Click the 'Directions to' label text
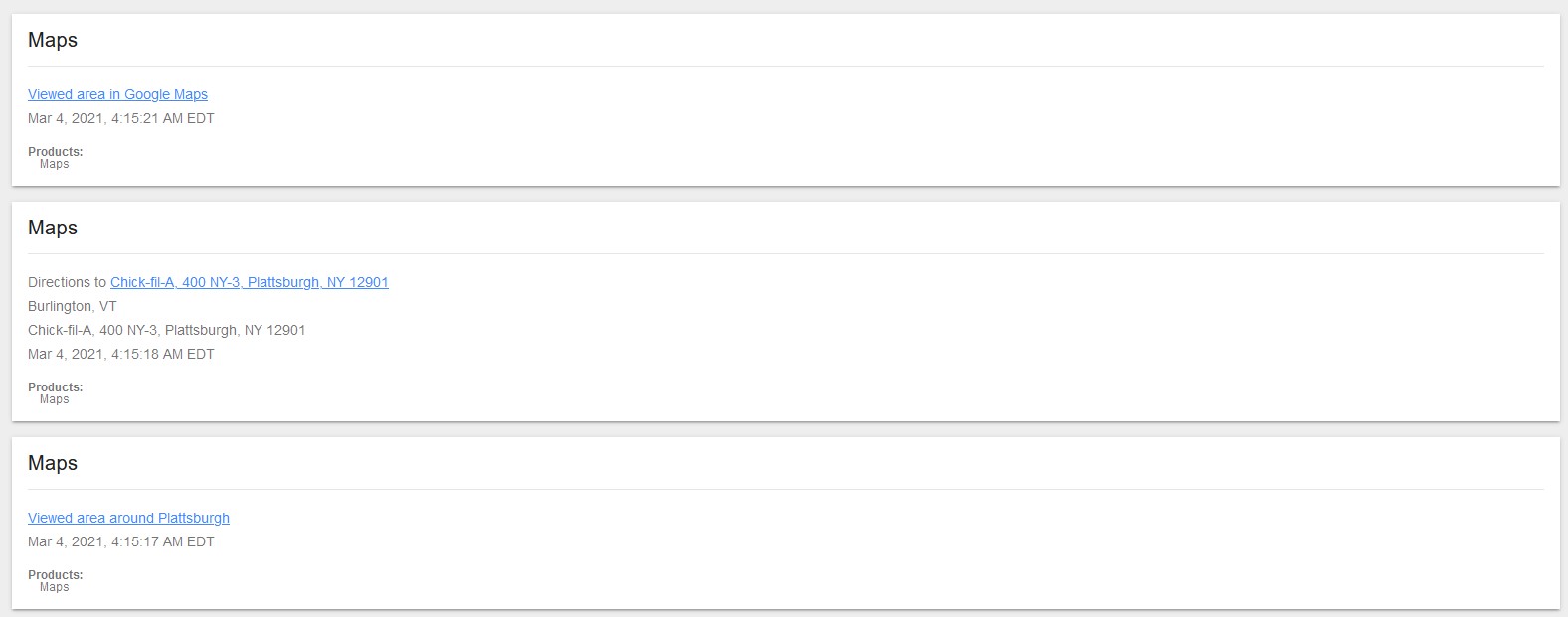 (x=67, y=282)
